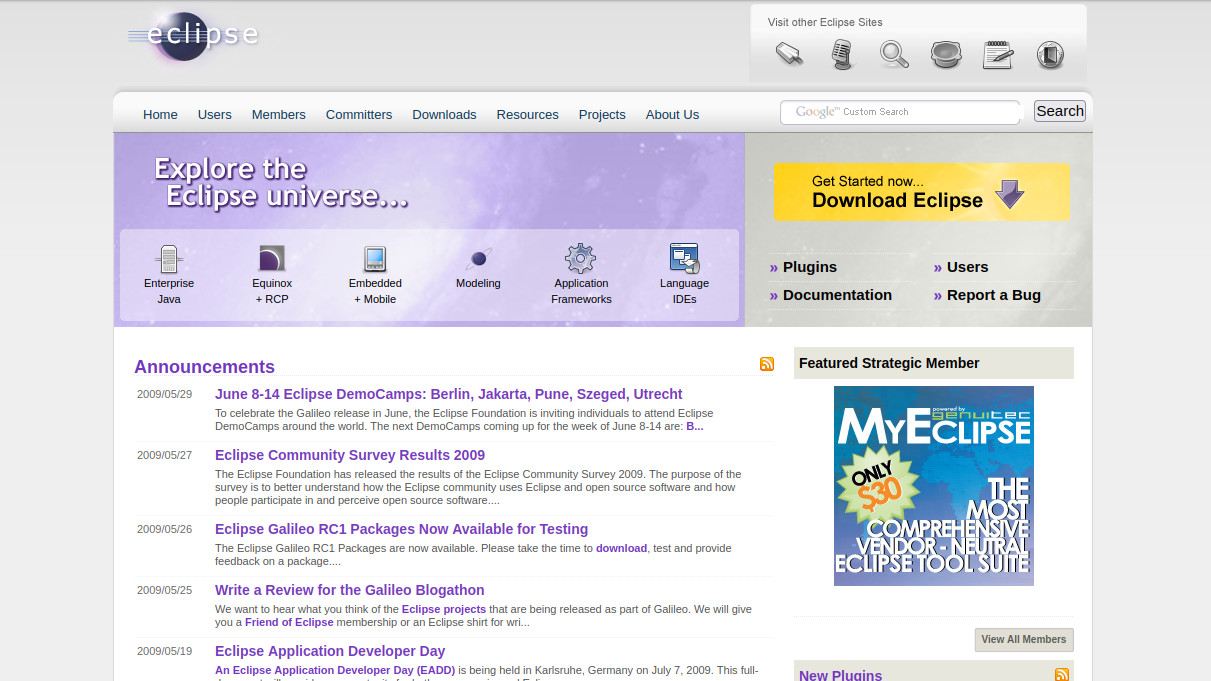Viewport: 1211px width, 681px height.
Task: Follow the Plugins quick link
Action: [x=810, y=267]
